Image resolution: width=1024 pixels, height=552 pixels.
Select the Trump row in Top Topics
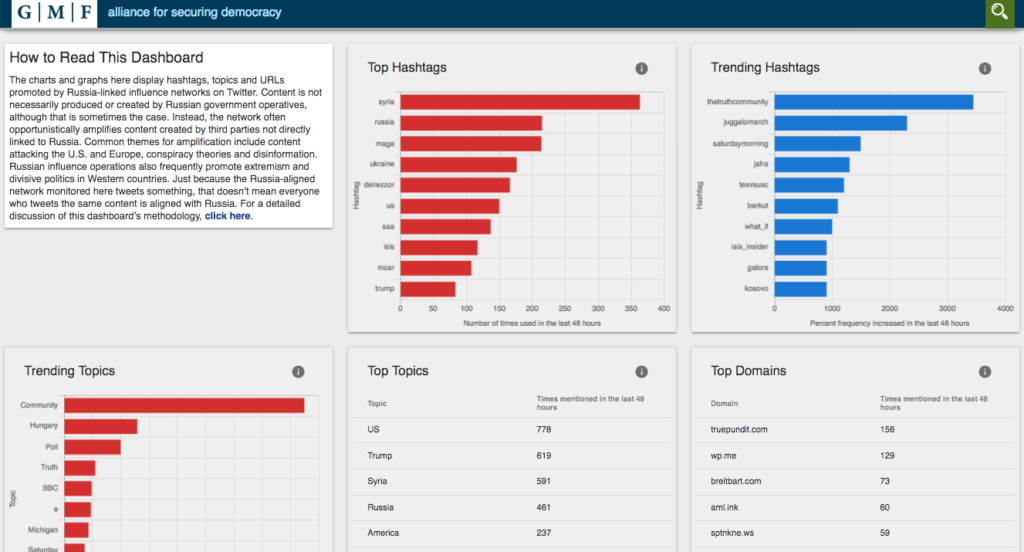(512, 455)
